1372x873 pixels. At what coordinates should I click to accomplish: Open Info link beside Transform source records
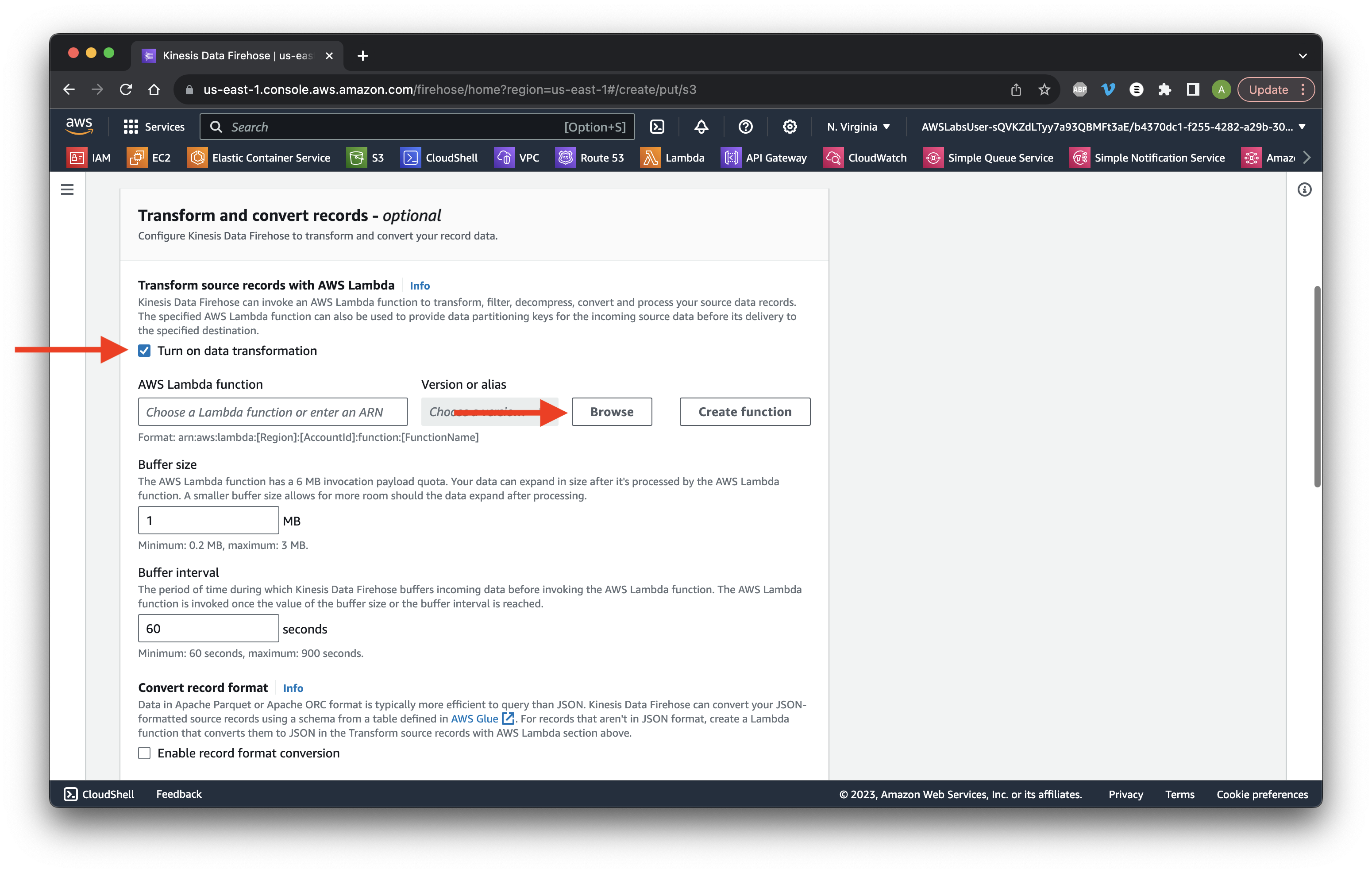(420, 286)
